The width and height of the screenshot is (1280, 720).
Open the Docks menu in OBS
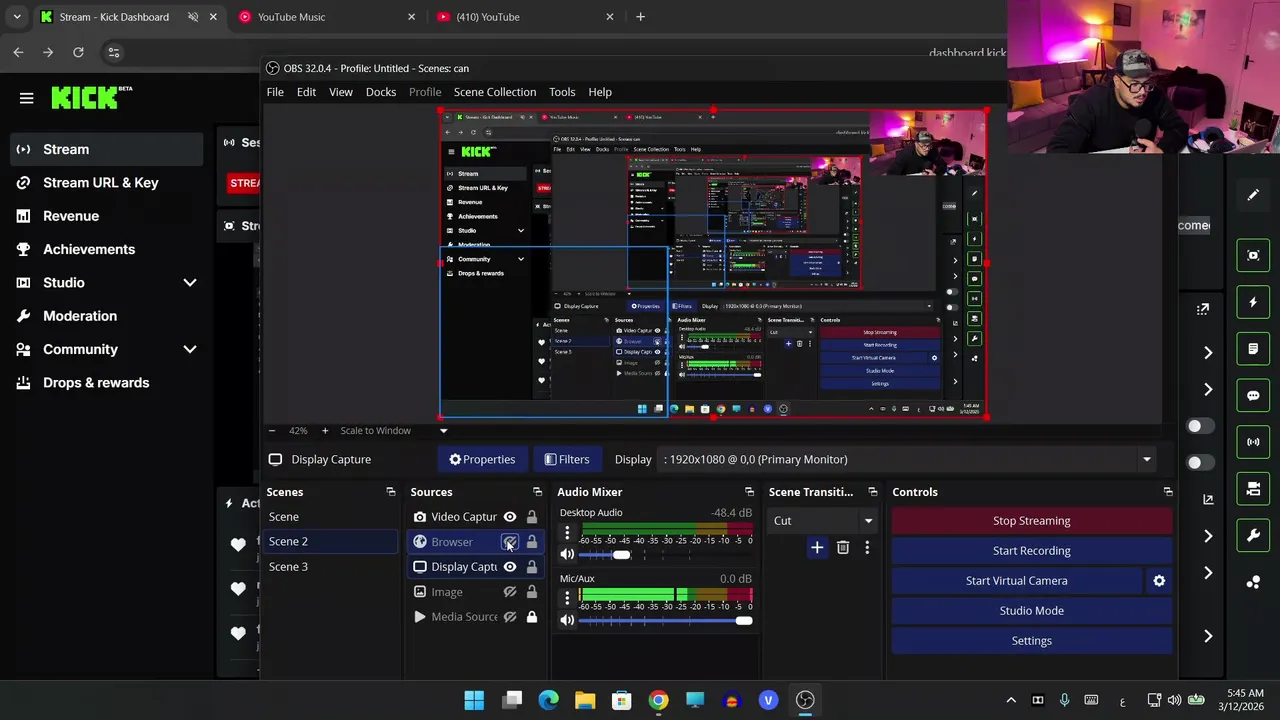click(x=381, y=92)
